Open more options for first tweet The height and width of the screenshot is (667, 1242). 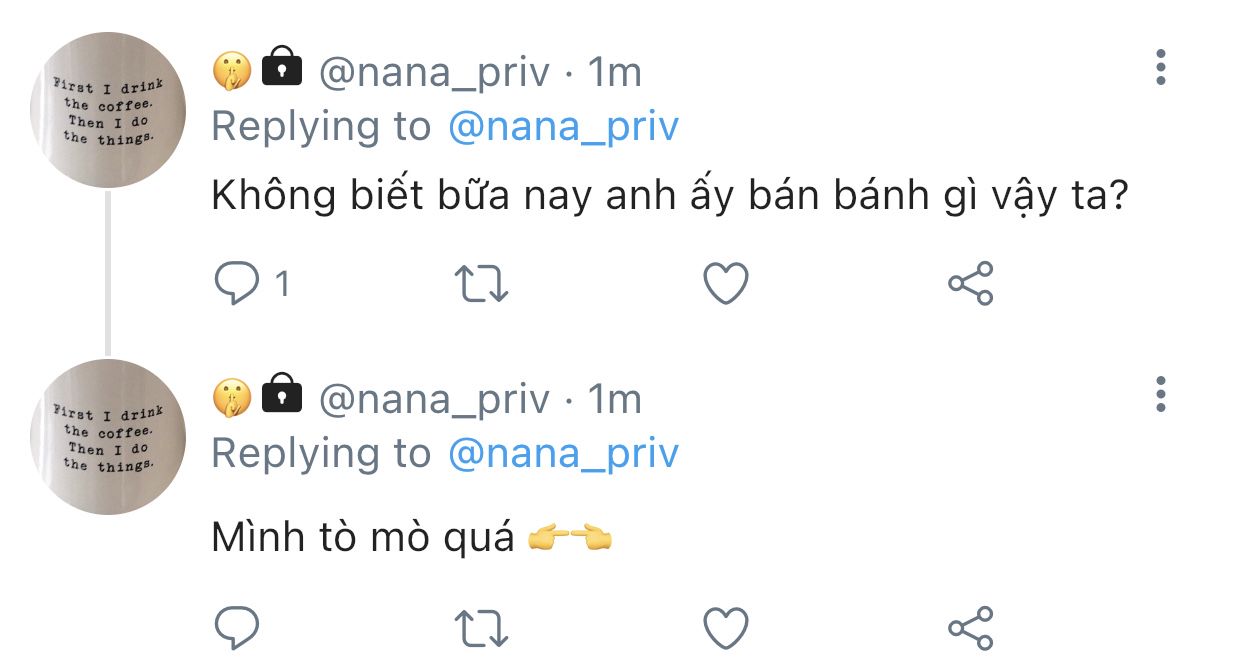[1160, 67]
